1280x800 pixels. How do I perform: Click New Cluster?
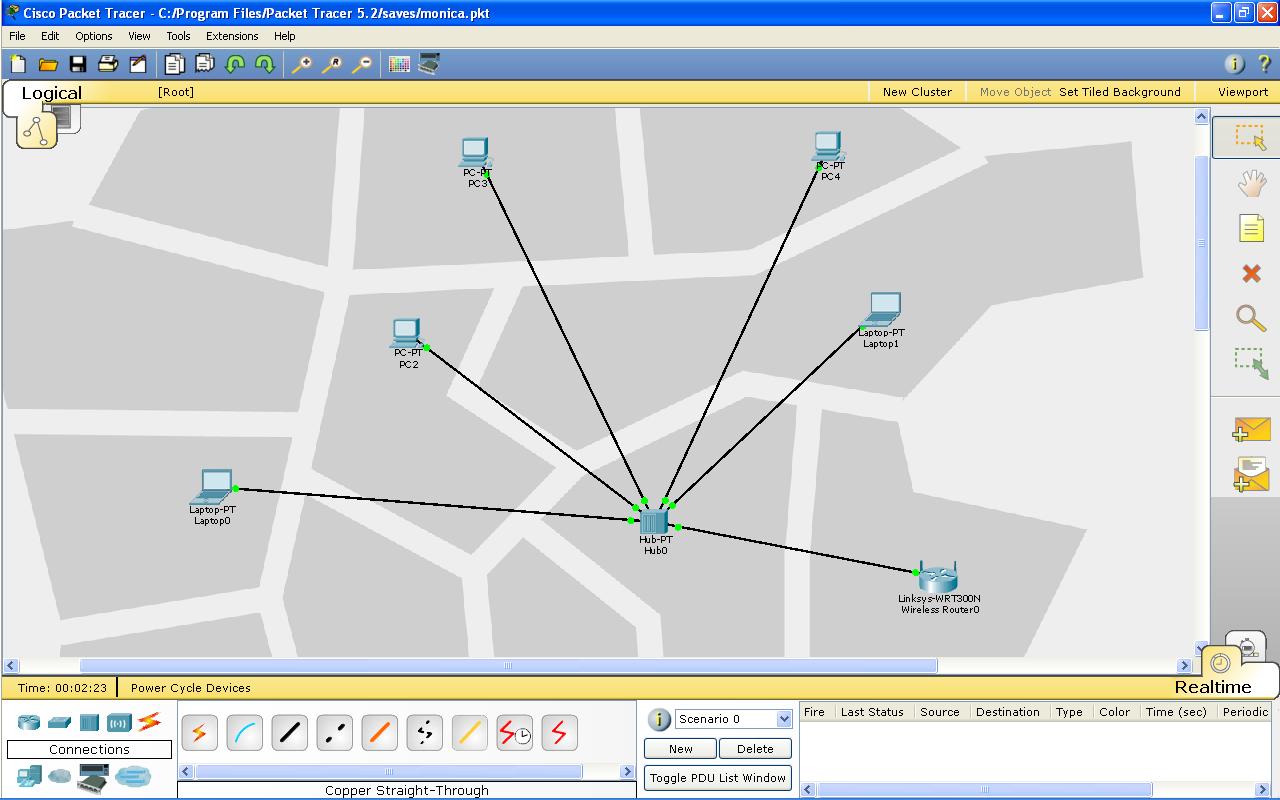pyautogui.click(x=917, y=92)
